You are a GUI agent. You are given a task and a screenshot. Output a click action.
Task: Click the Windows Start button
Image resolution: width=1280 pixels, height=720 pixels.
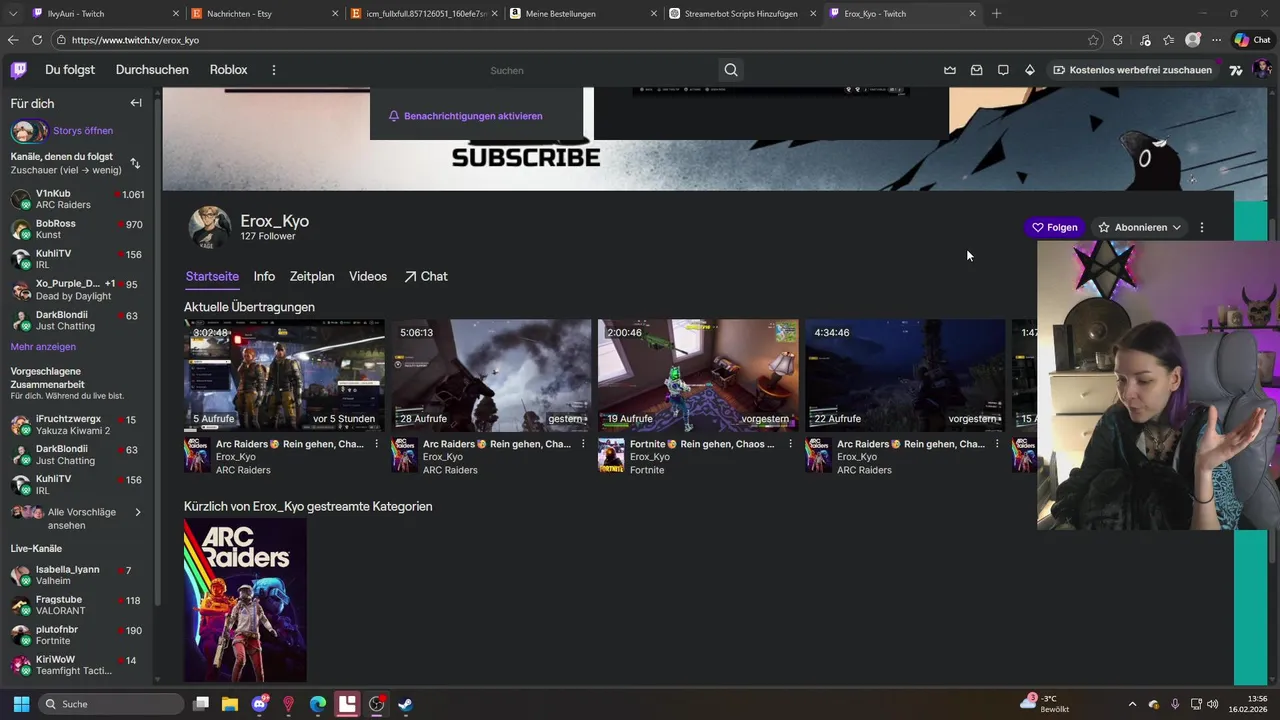tap(21, 704)
